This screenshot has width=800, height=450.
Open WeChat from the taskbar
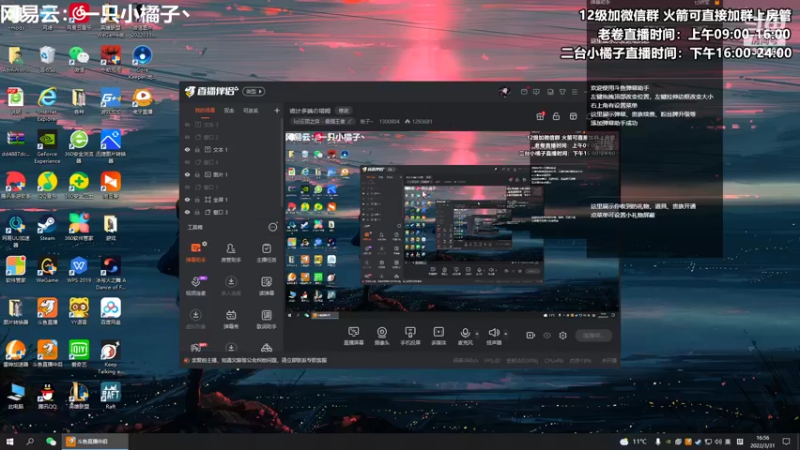51,441
